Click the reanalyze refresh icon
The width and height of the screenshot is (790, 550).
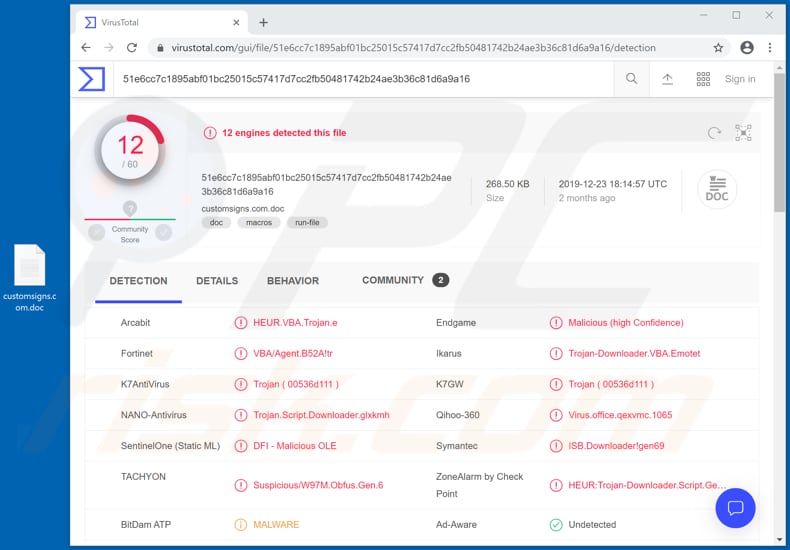[714, 133]
